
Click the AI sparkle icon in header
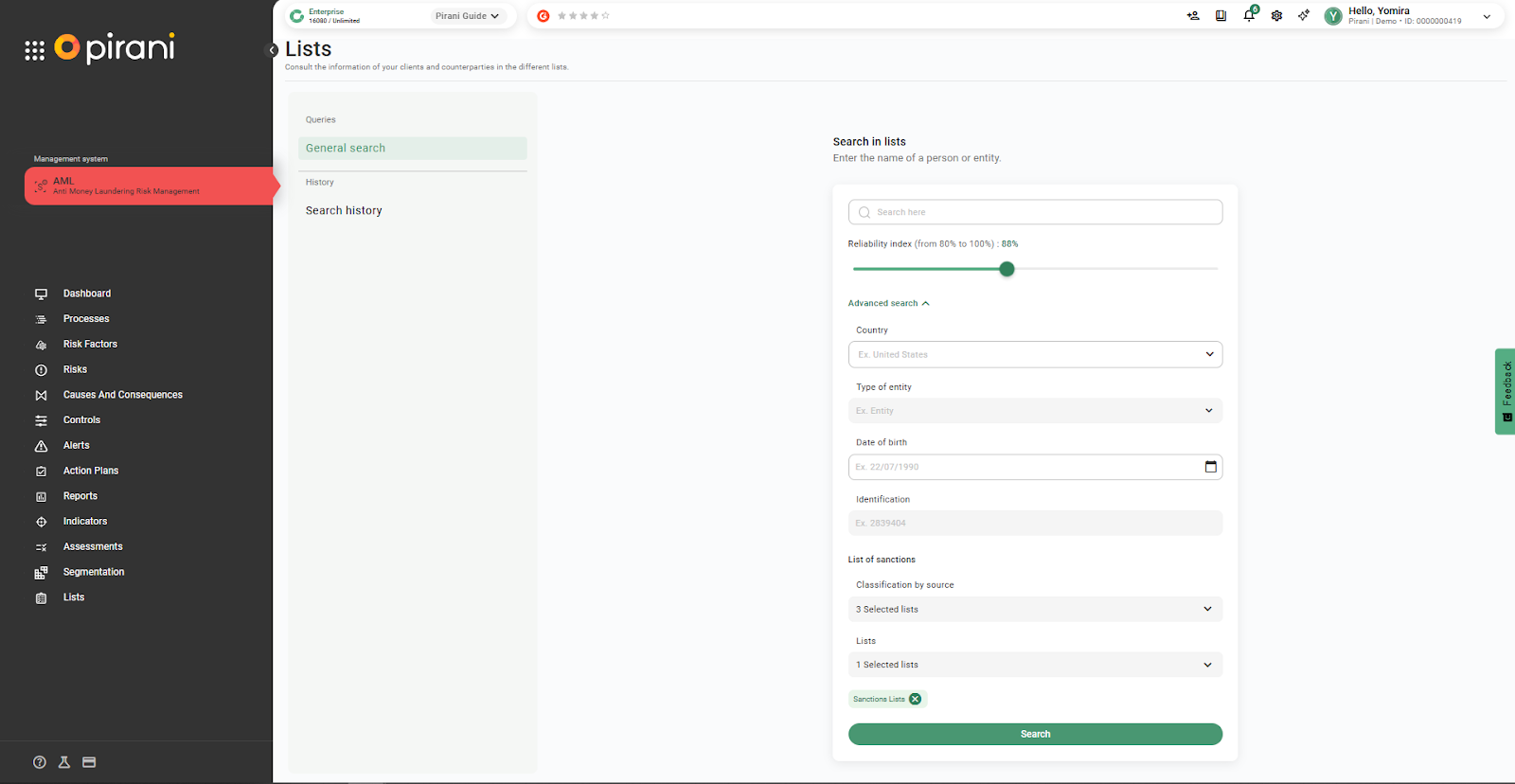pos(1304,16)
